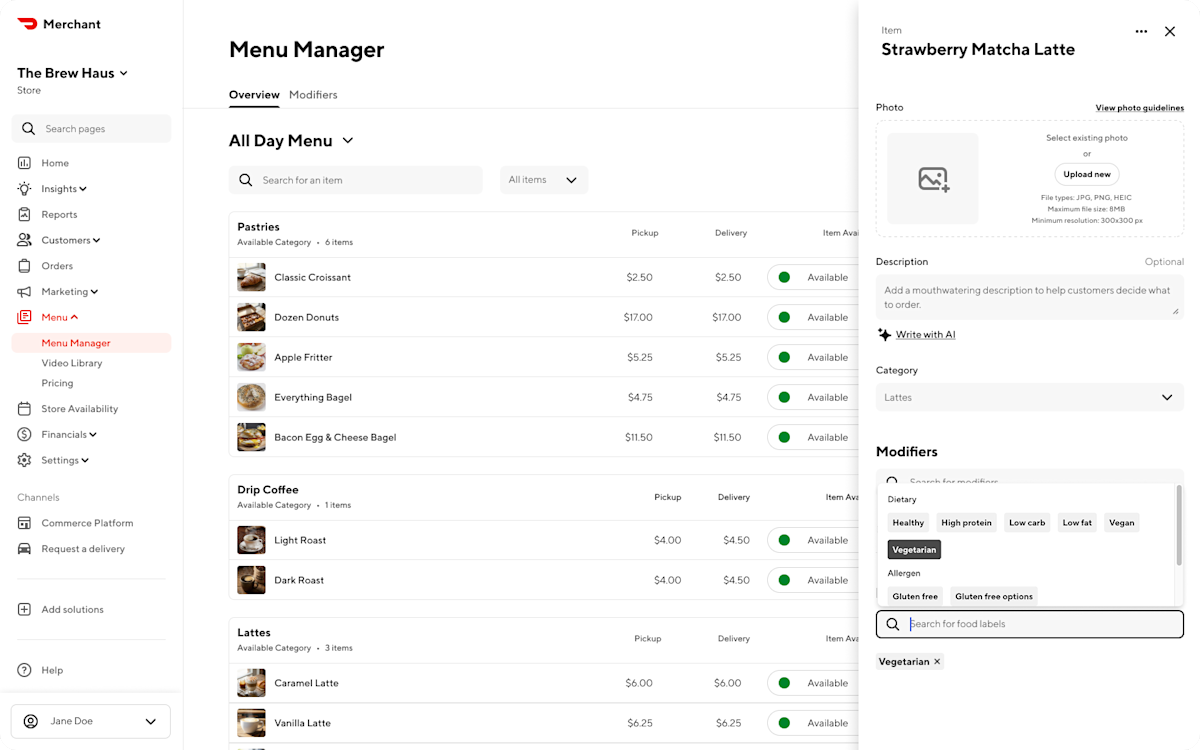Click the Write with AI sparkle icon
Screen dimensions: 1200x750
point(884,334)
